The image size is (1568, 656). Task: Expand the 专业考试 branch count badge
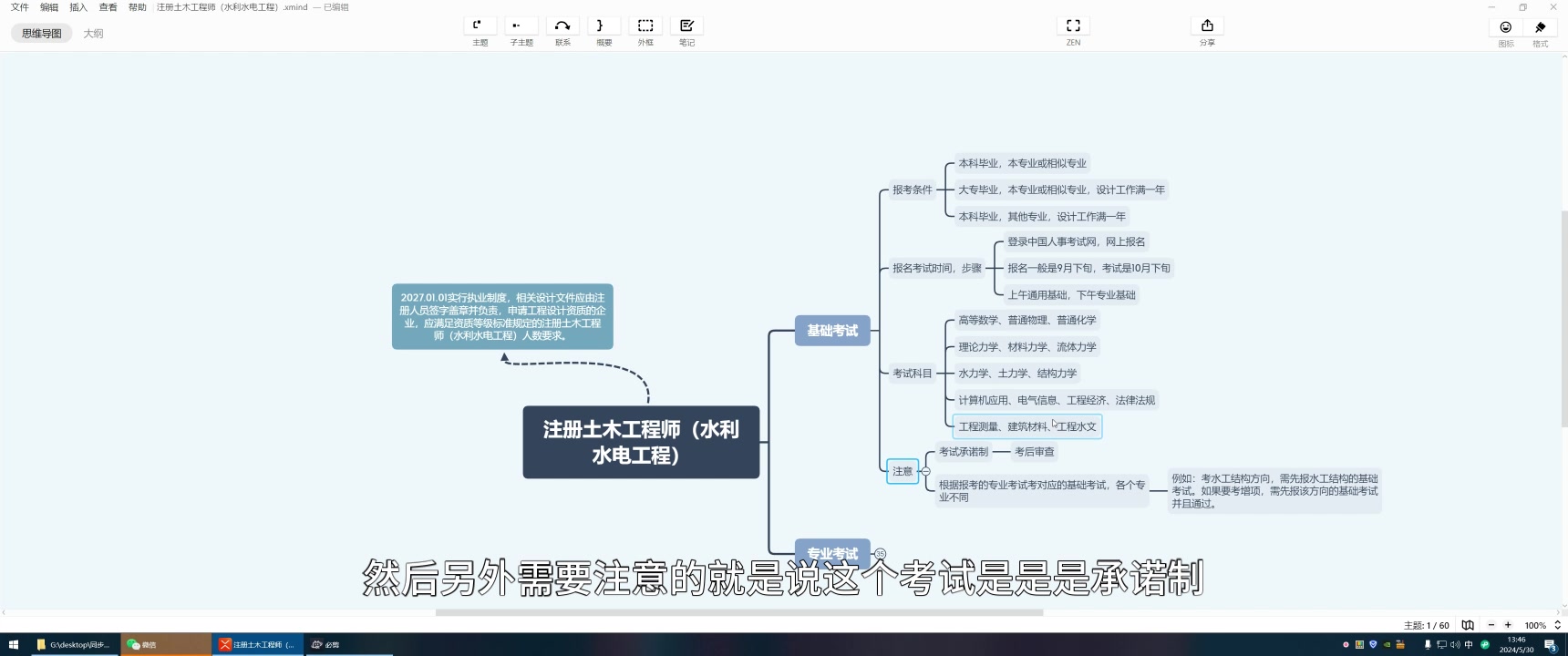880,553
